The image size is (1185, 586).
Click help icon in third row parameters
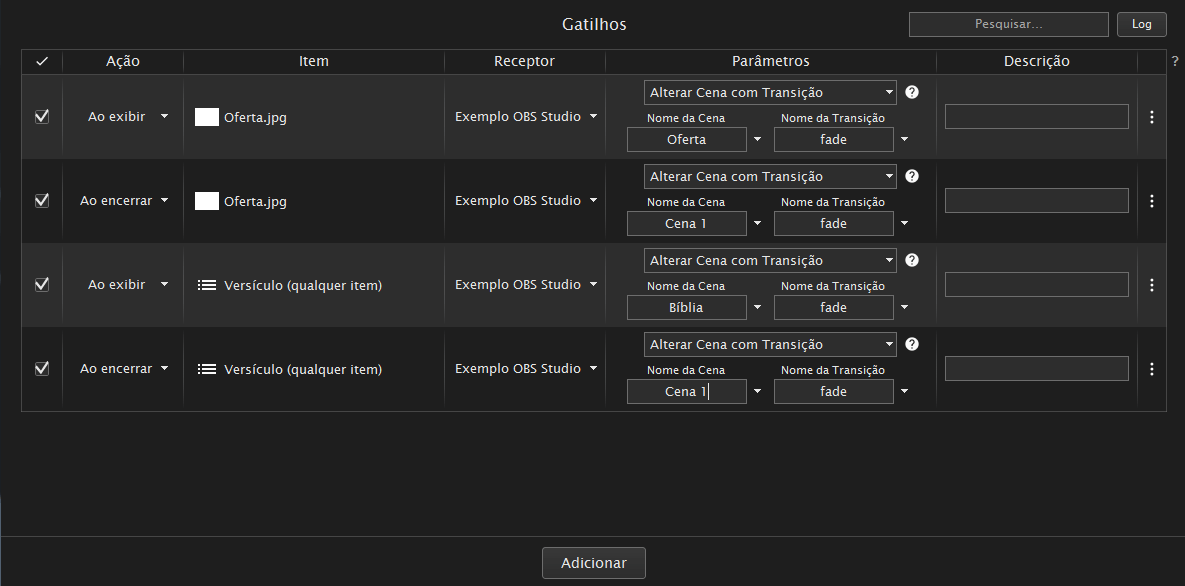click(911, 260)
